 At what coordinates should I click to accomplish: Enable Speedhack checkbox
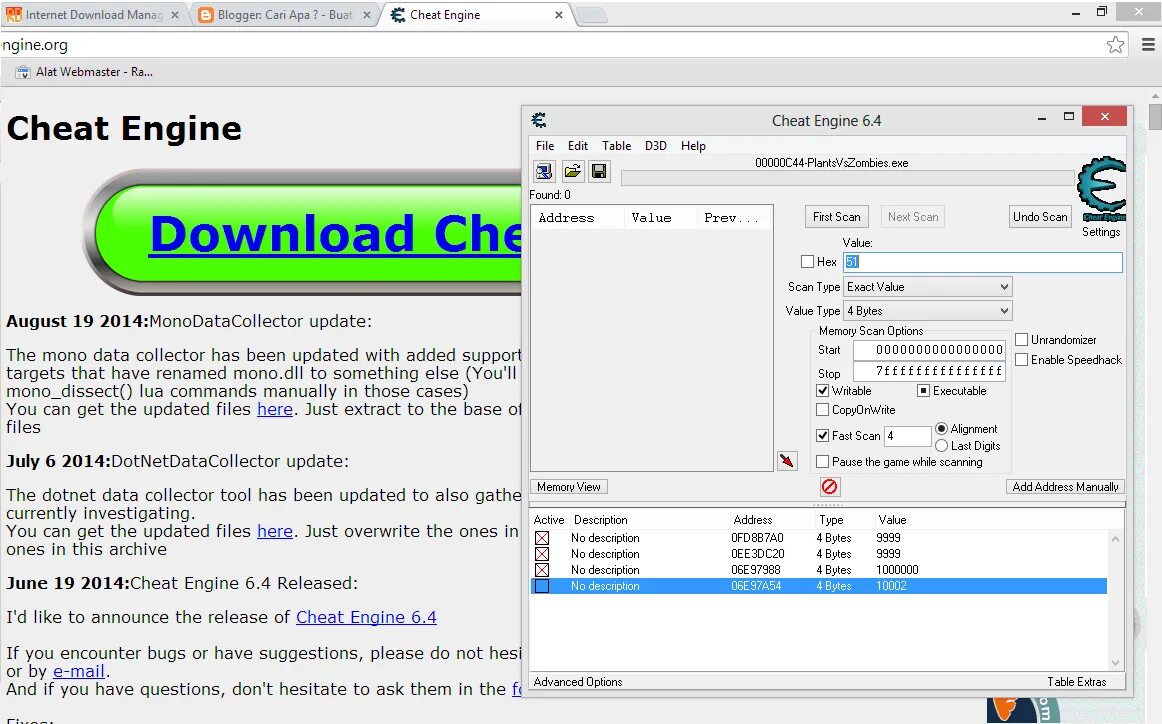pyautogui.click(x=1021, y=359)
